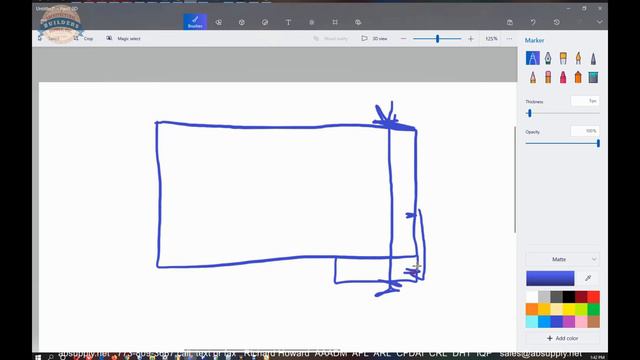Pick the white color swatch

tap(532, 297)
